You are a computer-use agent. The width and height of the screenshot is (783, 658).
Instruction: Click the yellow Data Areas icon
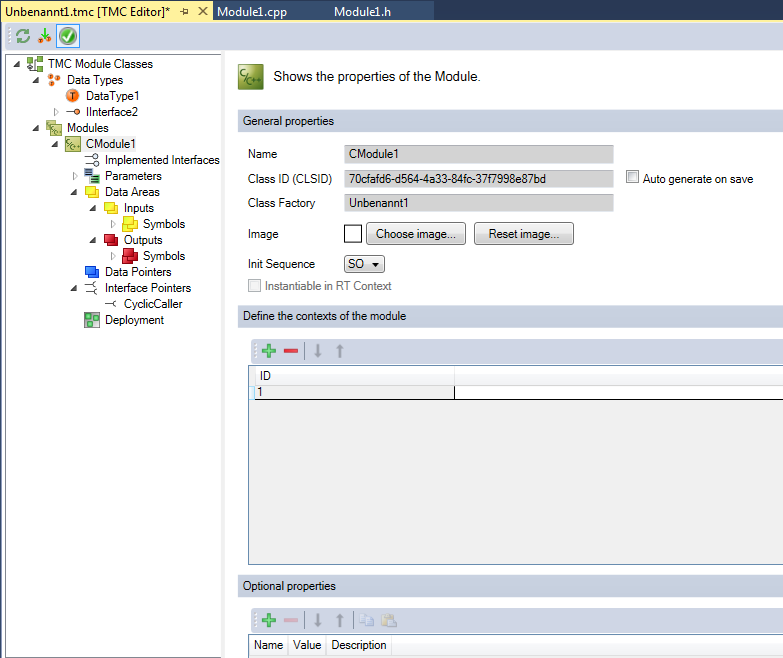[x=92, y=192]
